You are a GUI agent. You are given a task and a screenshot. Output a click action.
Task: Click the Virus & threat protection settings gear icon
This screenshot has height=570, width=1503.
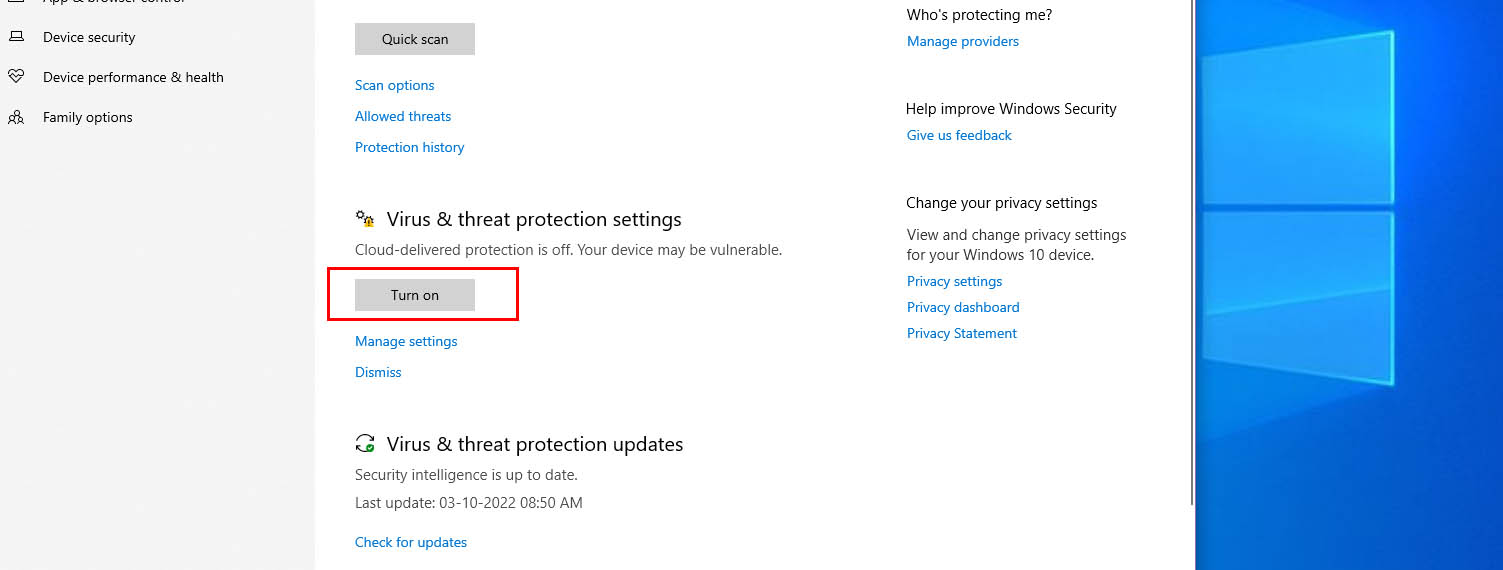tap(365, 219)
